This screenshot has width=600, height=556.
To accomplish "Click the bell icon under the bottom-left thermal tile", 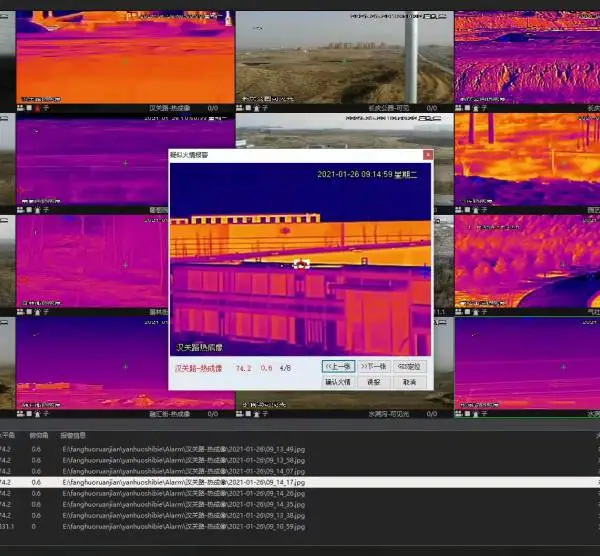I will (x=37, y=414).
